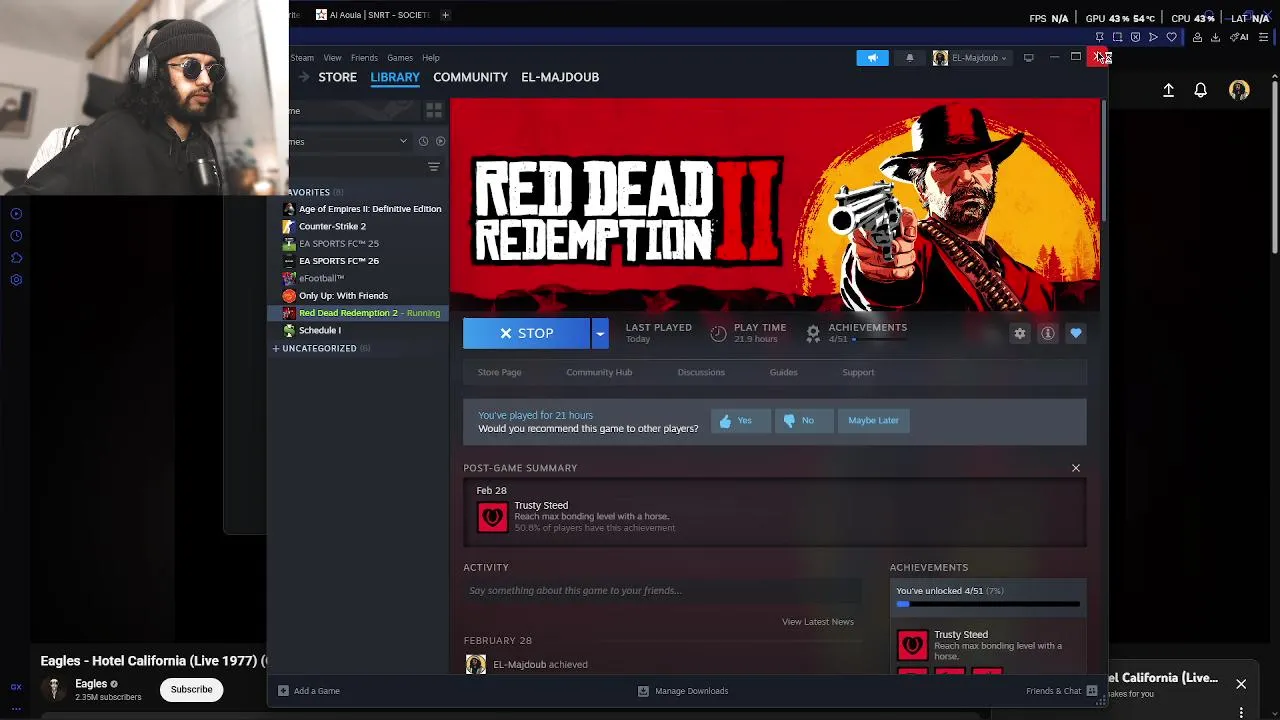Click browser pin icon in toolbar

click(1099, 37)
